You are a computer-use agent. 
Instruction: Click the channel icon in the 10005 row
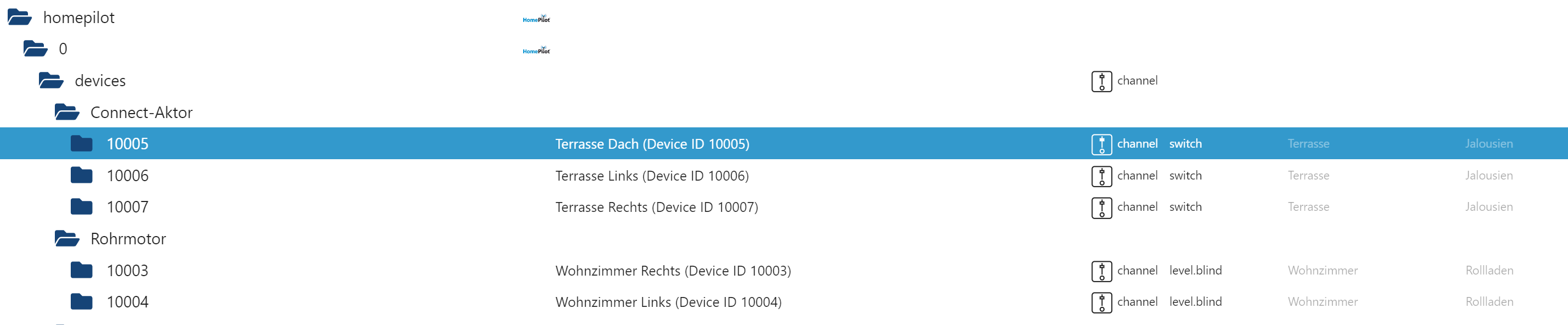pyautogui.click(x=1101, y=144)
